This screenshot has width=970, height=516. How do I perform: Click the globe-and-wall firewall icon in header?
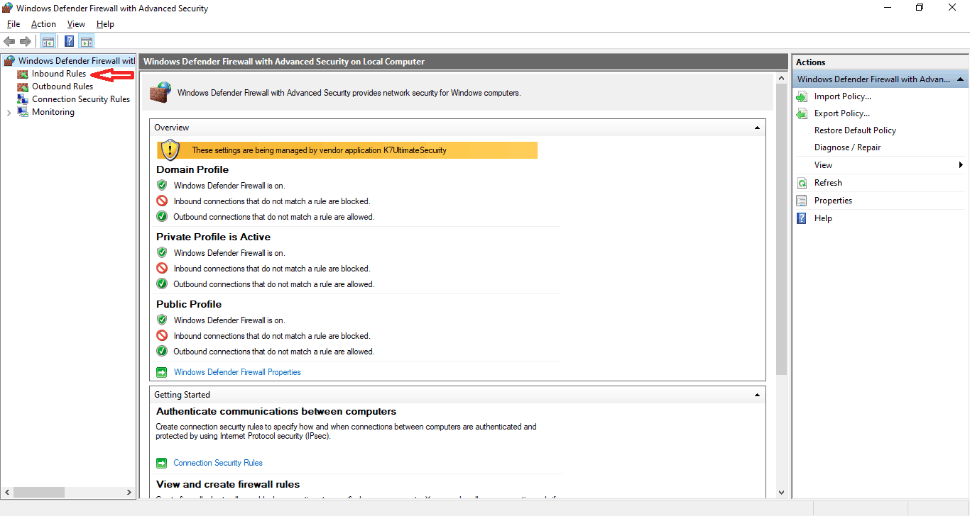point(160,93)
